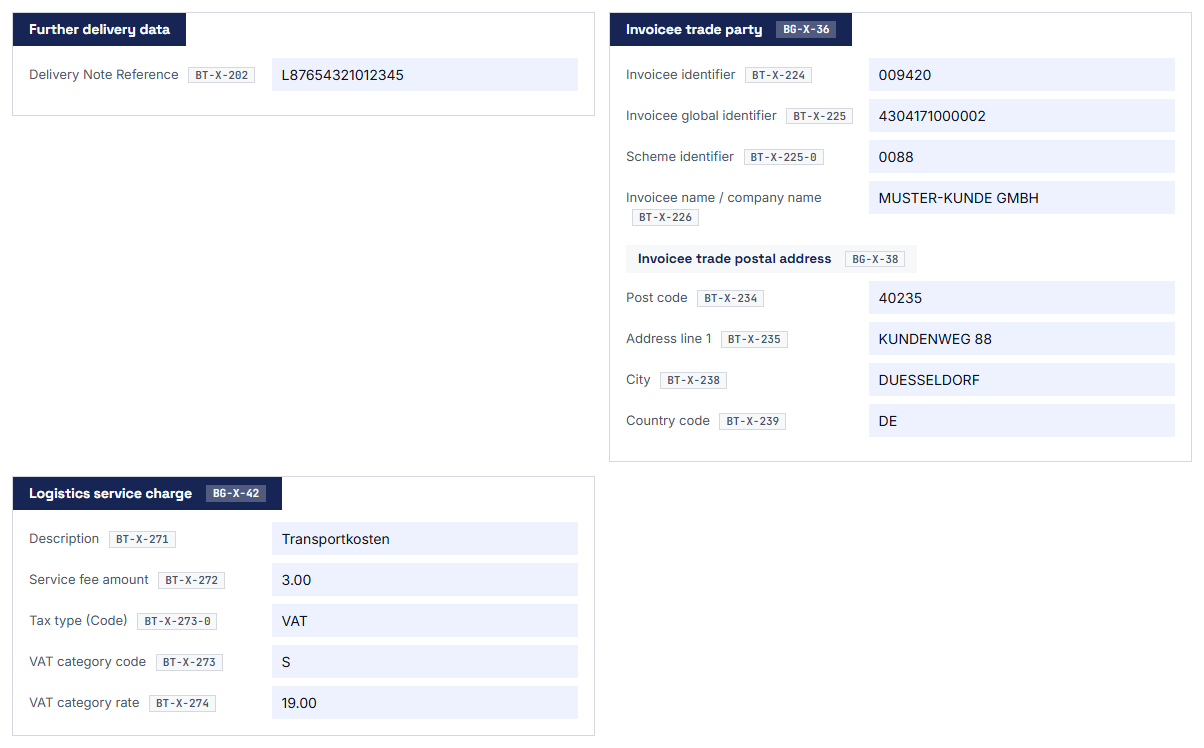
Task: Click the BT-X-238 tag badge
Action: point(694,380)
